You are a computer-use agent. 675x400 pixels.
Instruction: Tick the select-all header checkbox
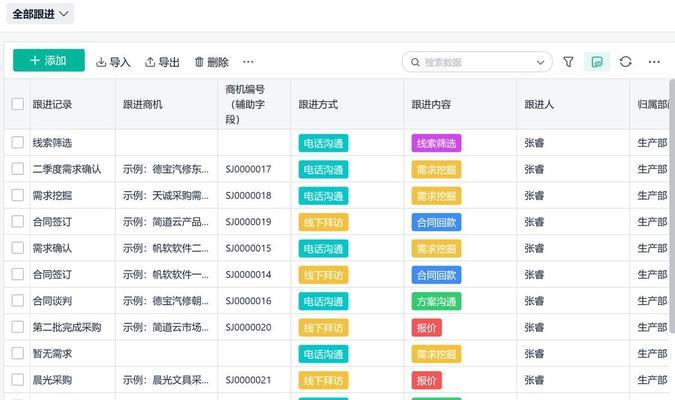click(x=18, y=104)
